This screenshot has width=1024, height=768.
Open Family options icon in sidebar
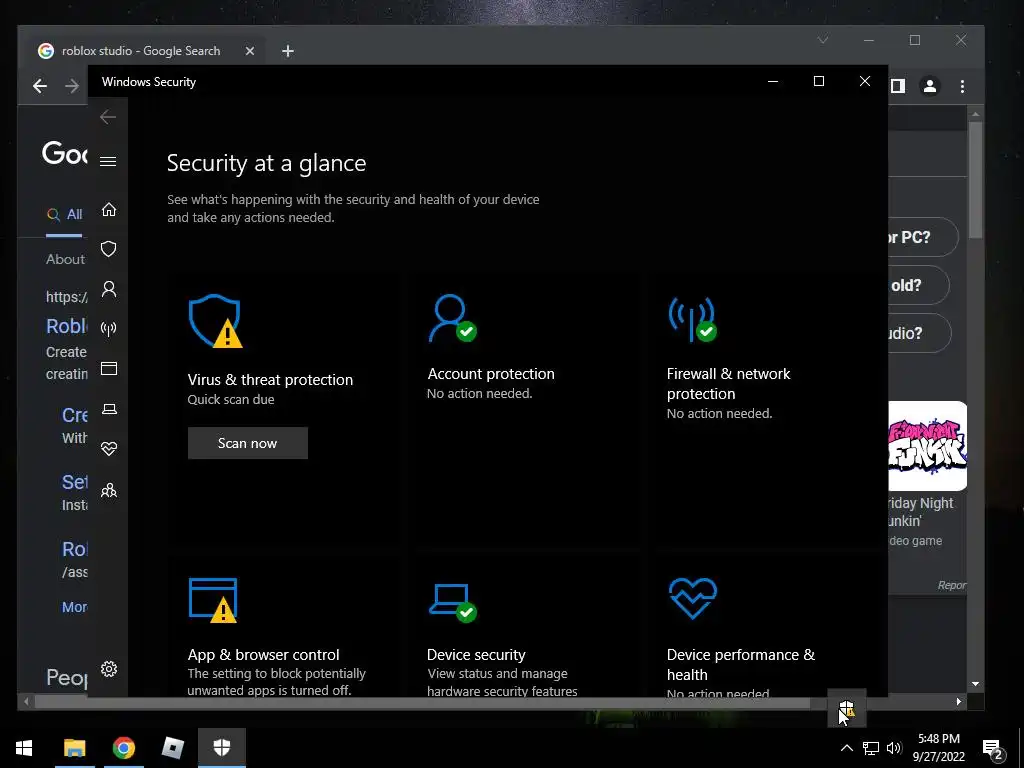click(x=109, y=490)
